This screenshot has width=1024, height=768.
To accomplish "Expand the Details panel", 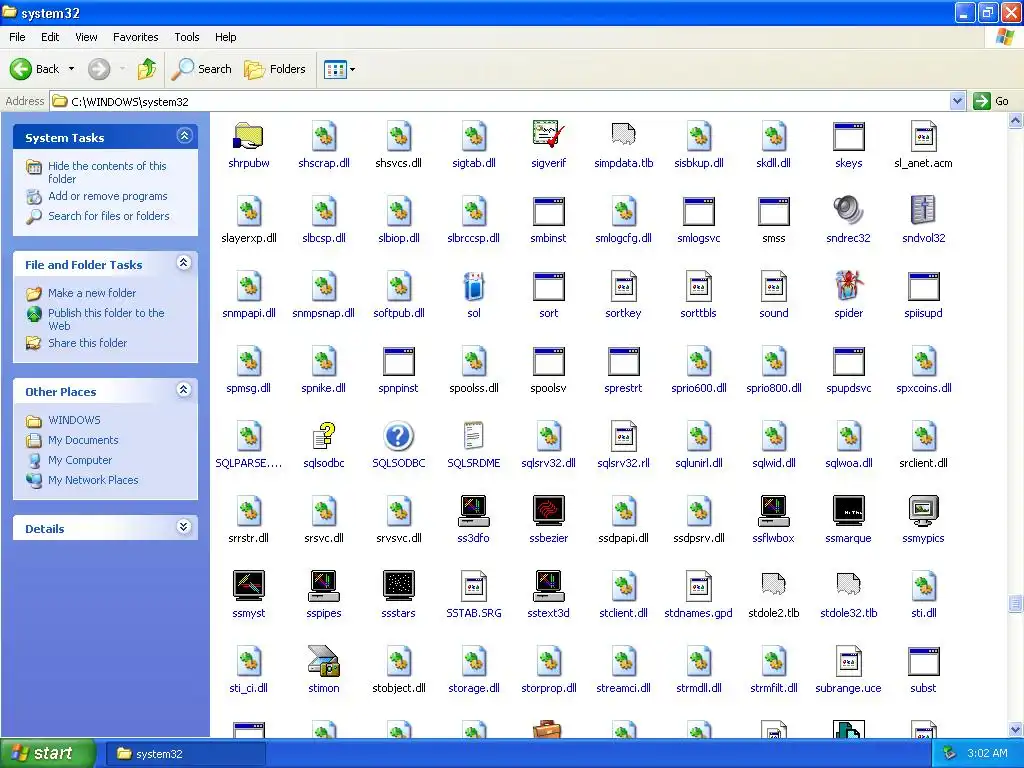I will (184, 527).
